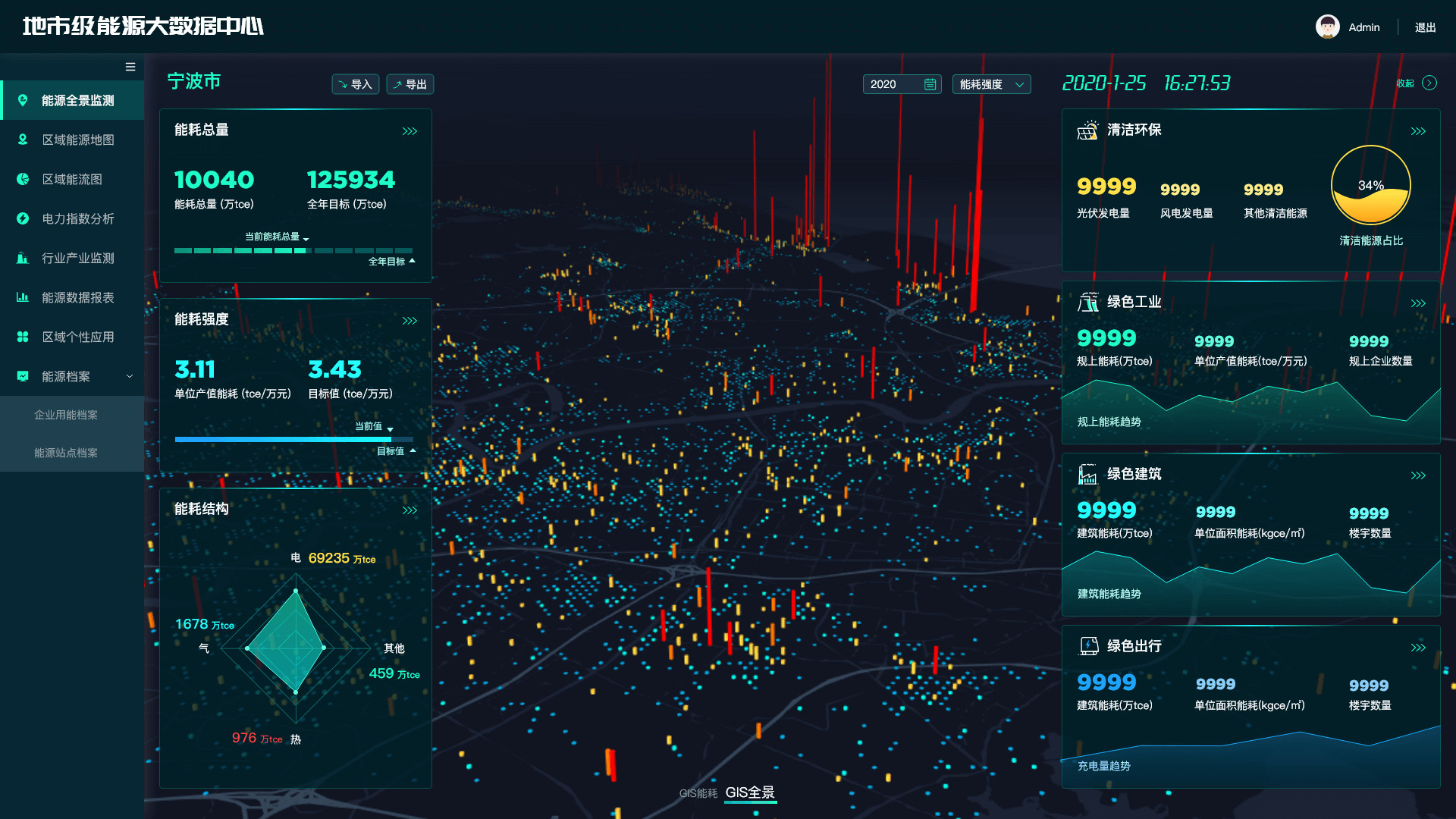The image size is (1456, 819).
Task: Click the 2020 year picker field
Action: [x=902, y=84]
